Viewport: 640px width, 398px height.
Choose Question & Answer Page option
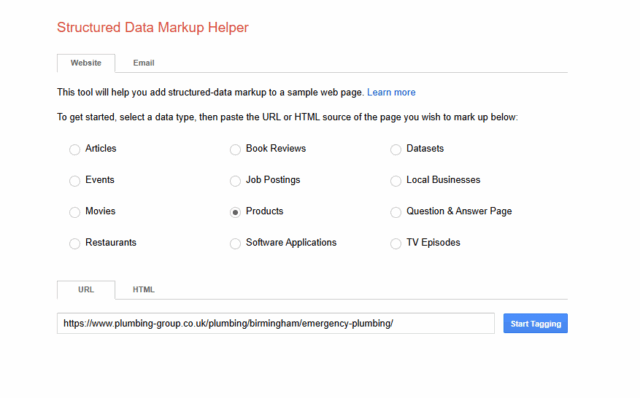[396, 212]
